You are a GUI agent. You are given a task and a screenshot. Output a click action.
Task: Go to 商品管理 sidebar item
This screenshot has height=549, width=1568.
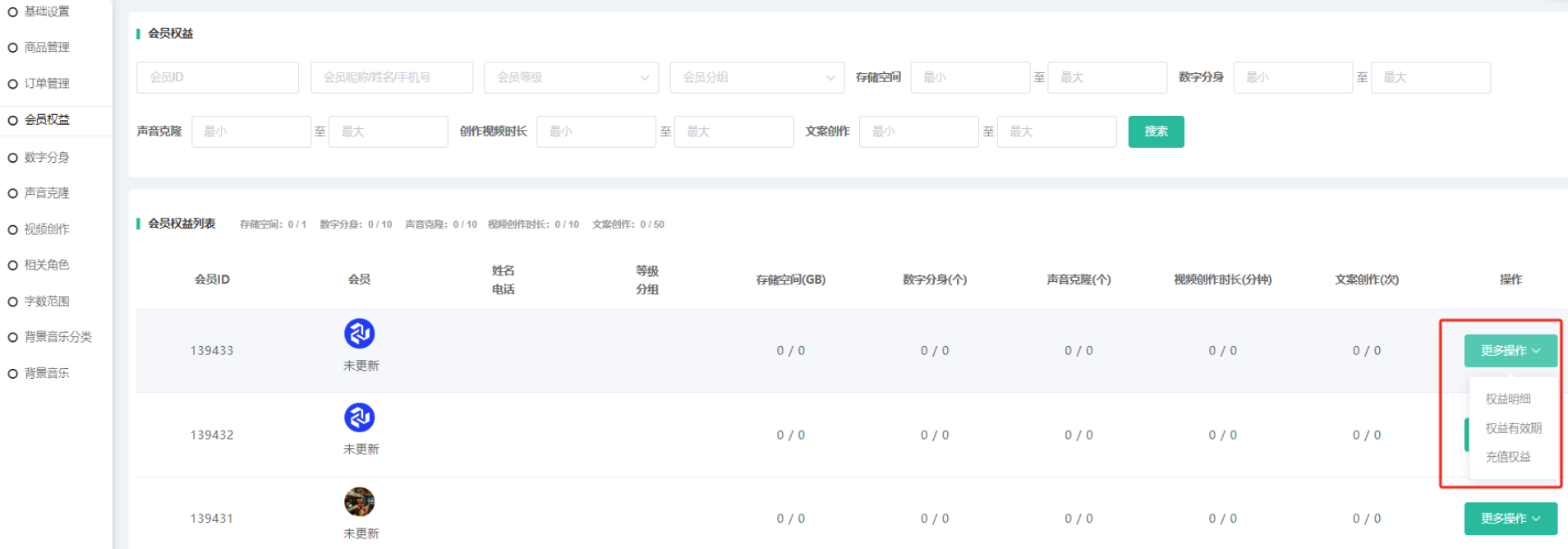[46, 48]
